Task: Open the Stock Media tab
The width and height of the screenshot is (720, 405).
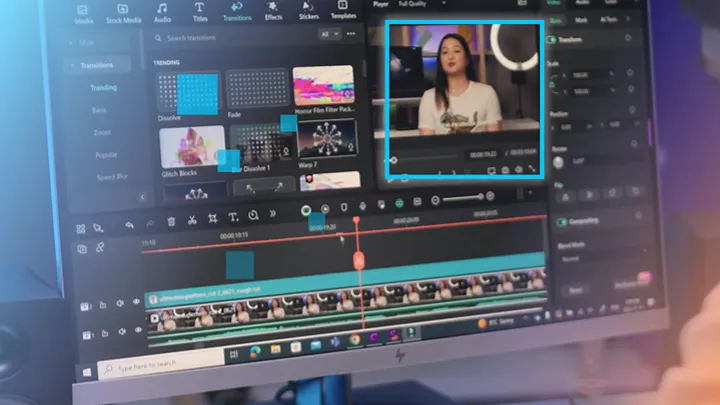Action: [x=123, y=14]
